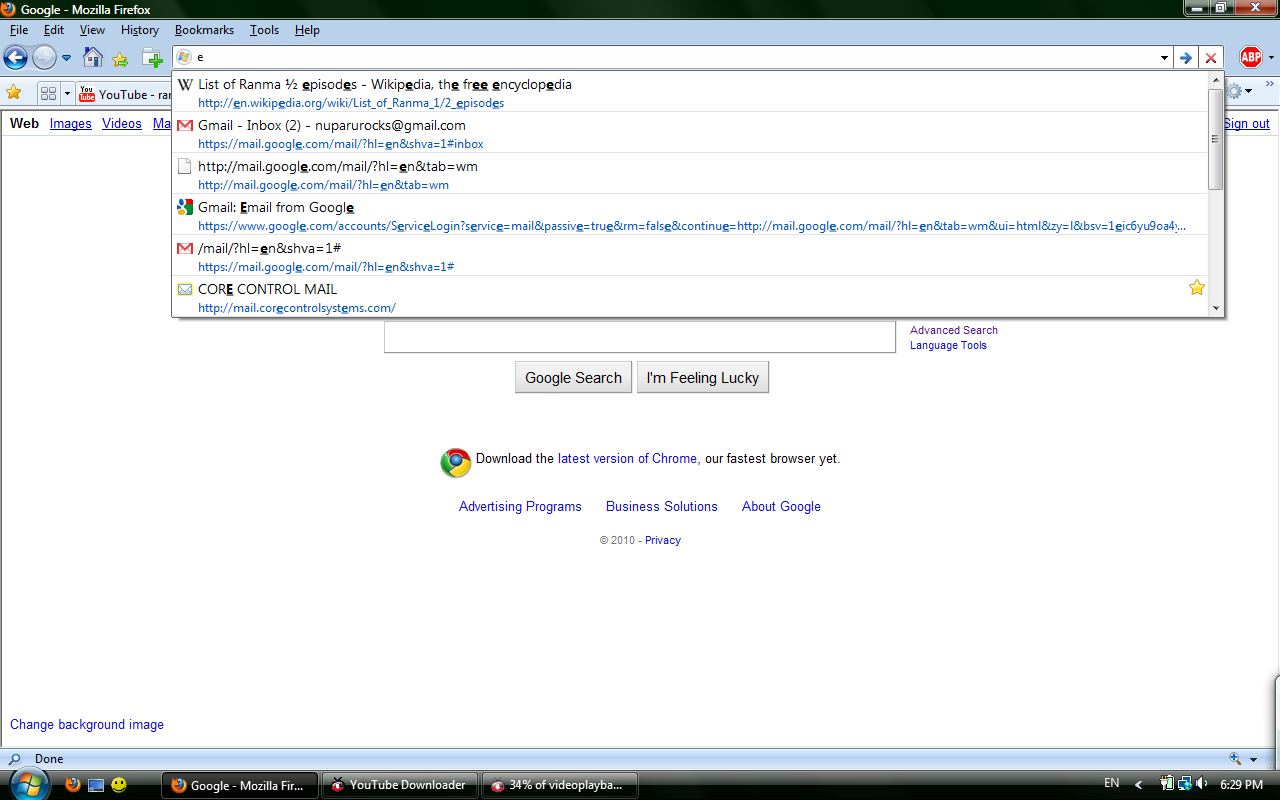Click the envelope icon beside CORE CONTROL MAIL
This screenshot has height=800, width=1280.
pos(185,290)
